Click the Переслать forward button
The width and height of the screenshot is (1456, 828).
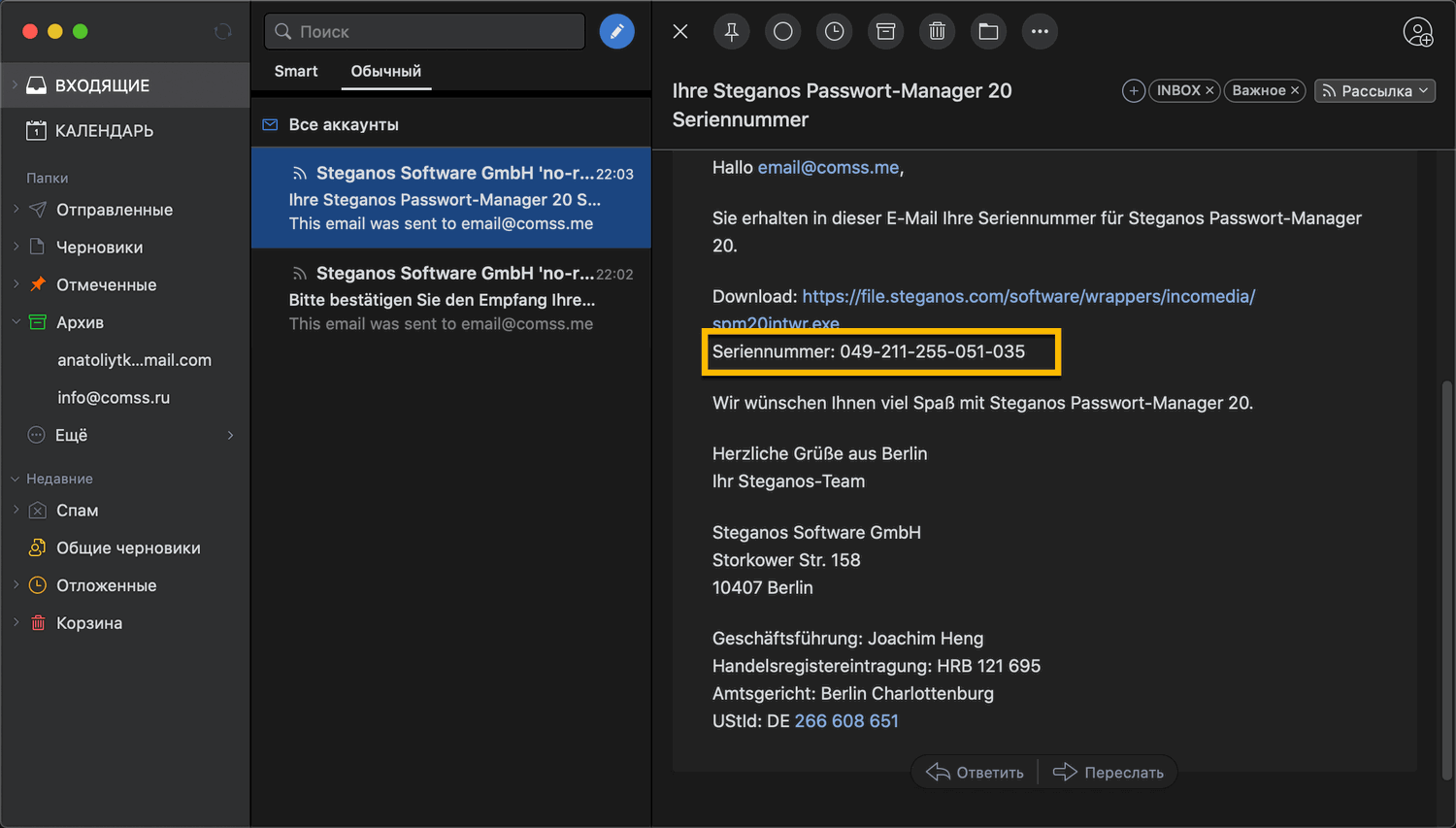pos(1109,773)
